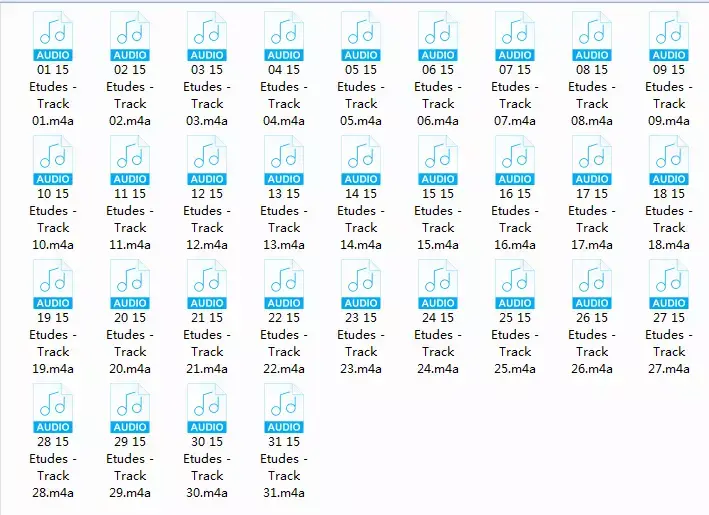This screenshot has height=515, width=709.
Task: Select the audio icon above 05 15 Etudes
Action: click(x=361, y=36)
